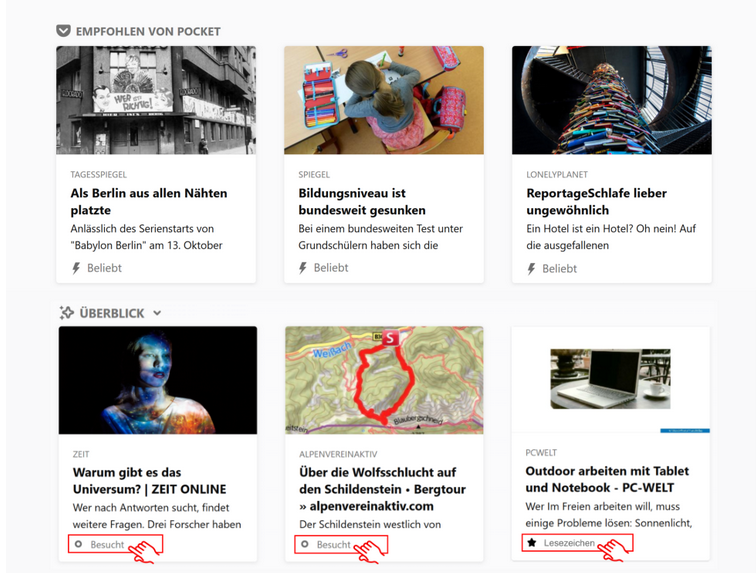Click the red route map thumbnail

384,380
